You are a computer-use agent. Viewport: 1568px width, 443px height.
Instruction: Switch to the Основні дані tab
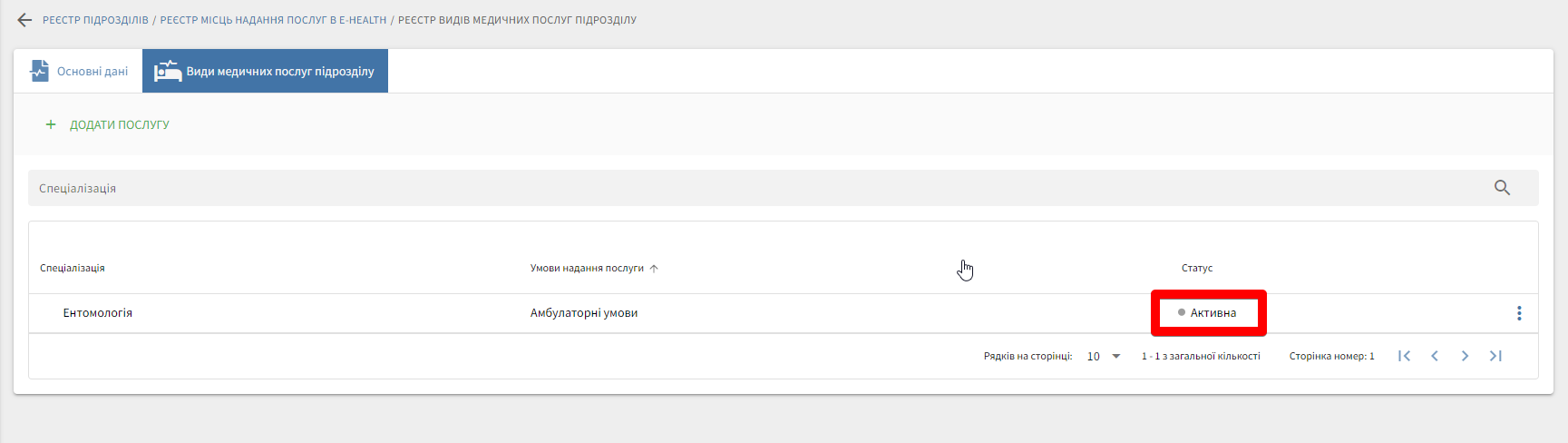pos(79,71)
